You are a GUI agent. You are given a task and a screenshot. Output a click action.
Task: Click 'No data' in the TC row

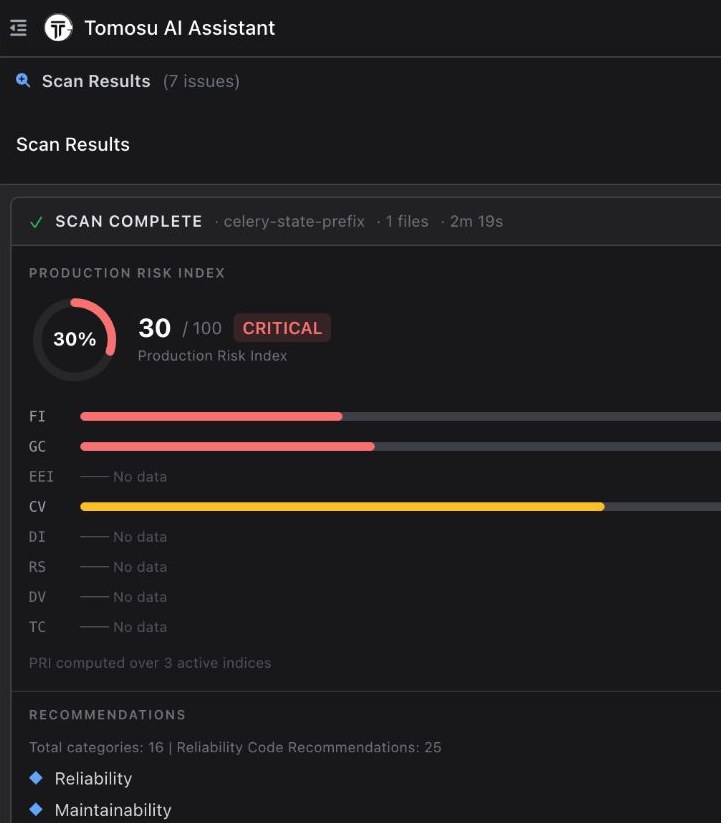coord(140,627)
